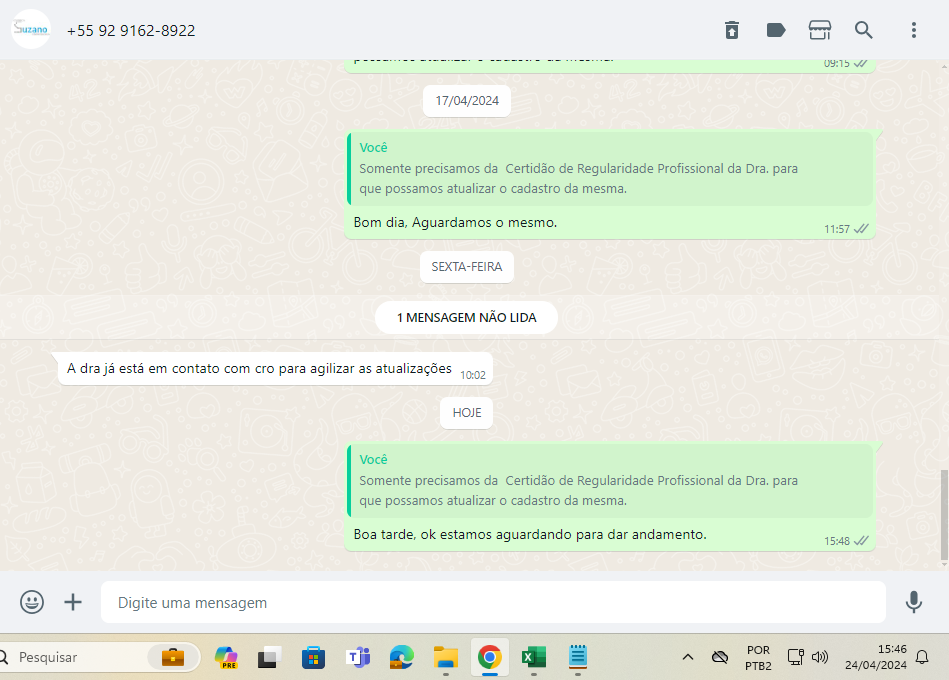The image size is (949, 680).
Task: Open the emoji picker
Action: [32, 602]
